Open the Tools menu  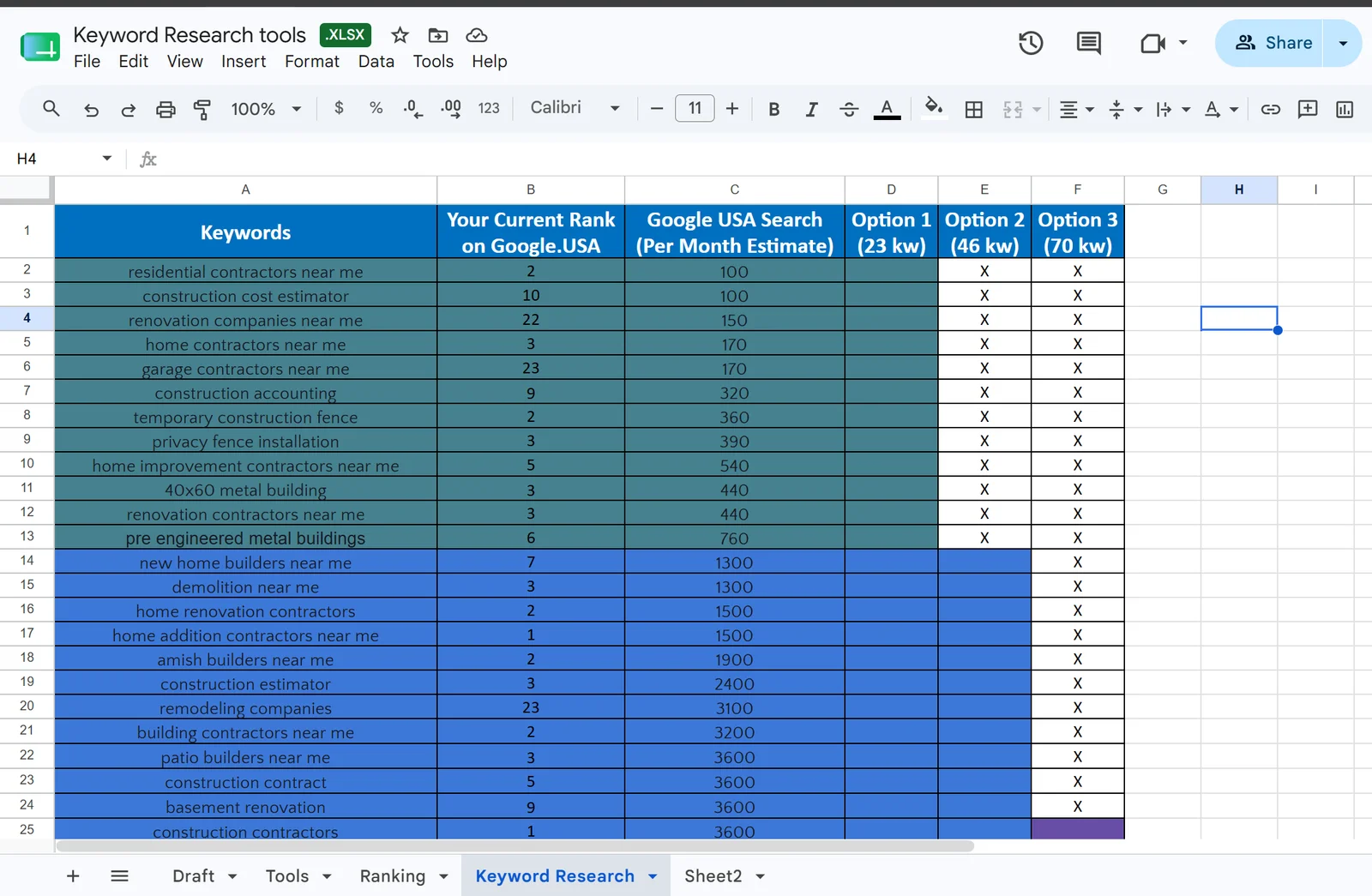[x=433, y=62]
